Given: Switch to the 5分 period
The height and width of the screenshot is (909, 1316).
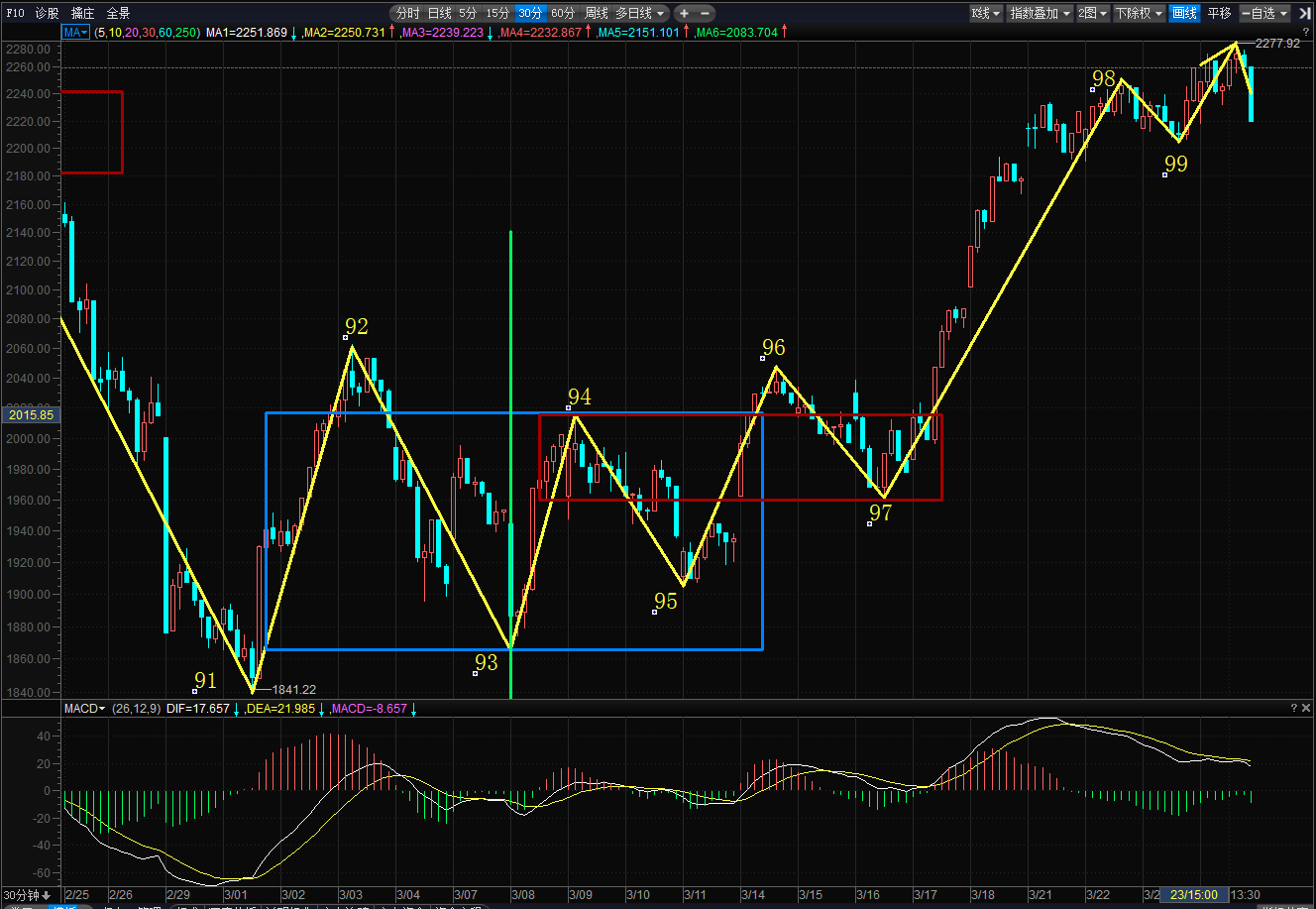Looking at the screenshot, I should 468,13.
